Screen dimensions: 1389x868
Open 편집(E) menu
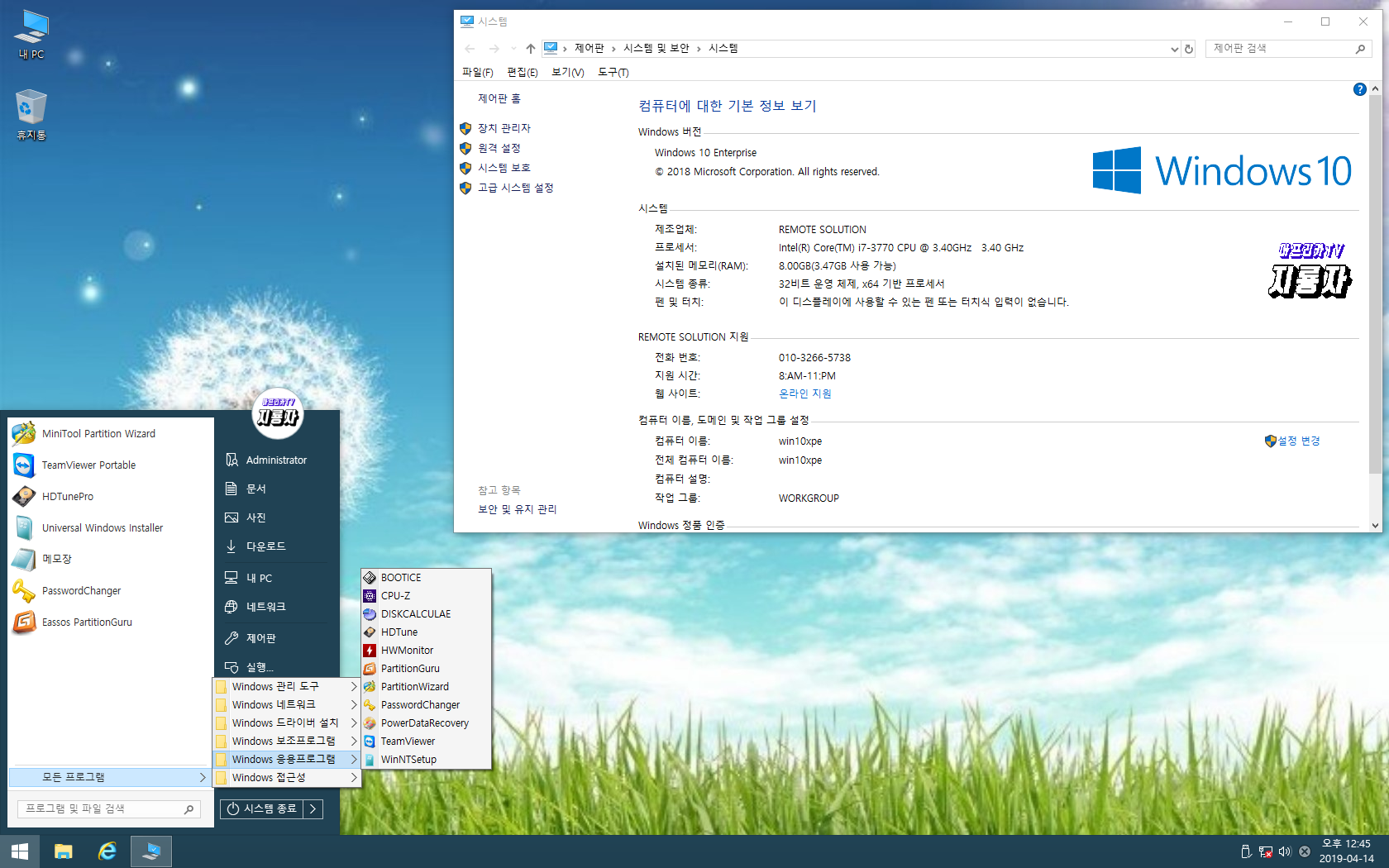point(522,73)
